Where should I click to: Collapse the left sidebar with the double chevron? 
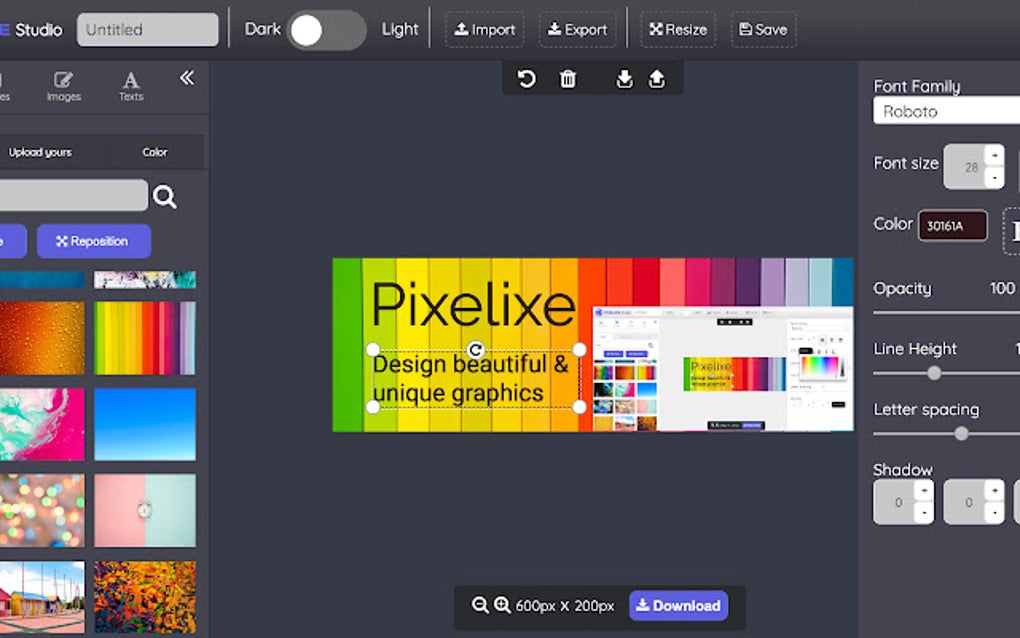pos(187,76)
